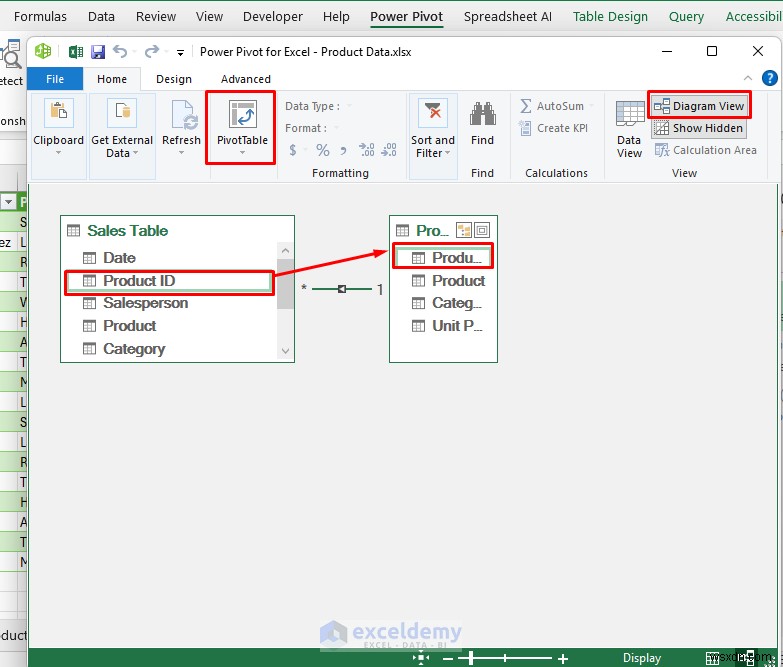This screenshot has height=667, width=783.
Task: Open Table Design tab in Excel window
Action: (x=610, y=16)
